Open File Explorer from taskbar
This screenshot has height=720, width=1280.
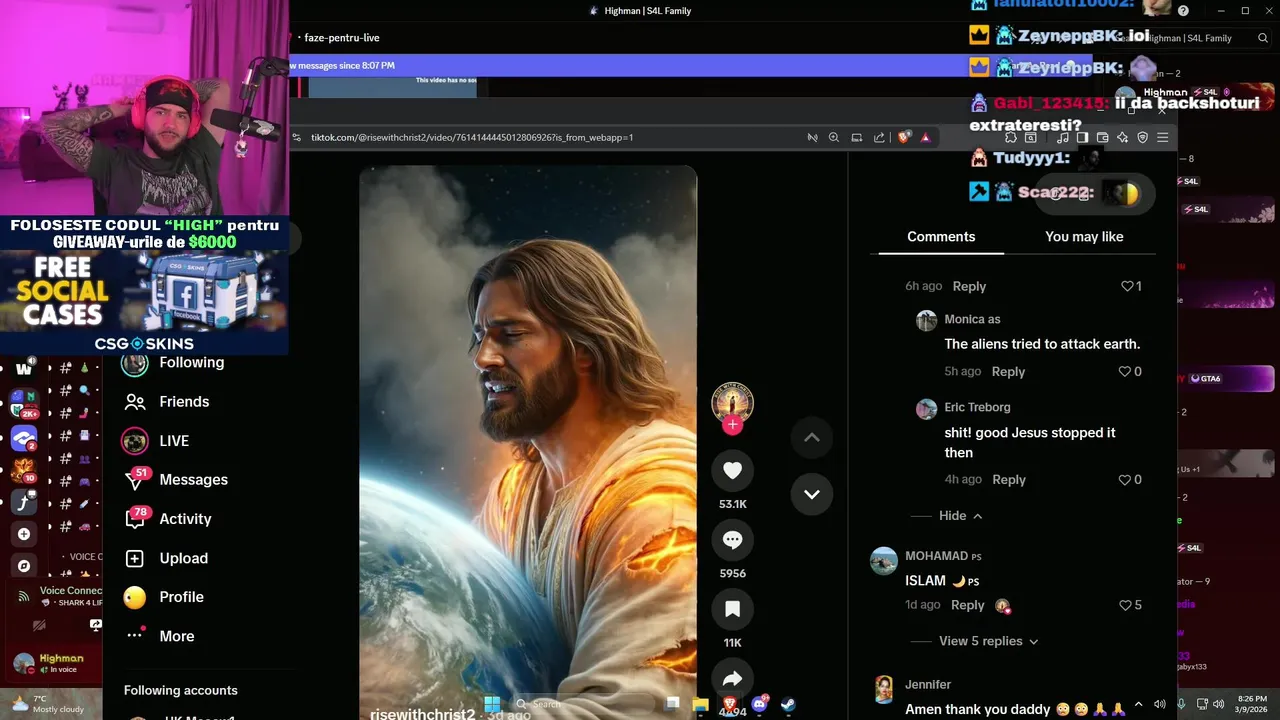click(x=701, y=704)
